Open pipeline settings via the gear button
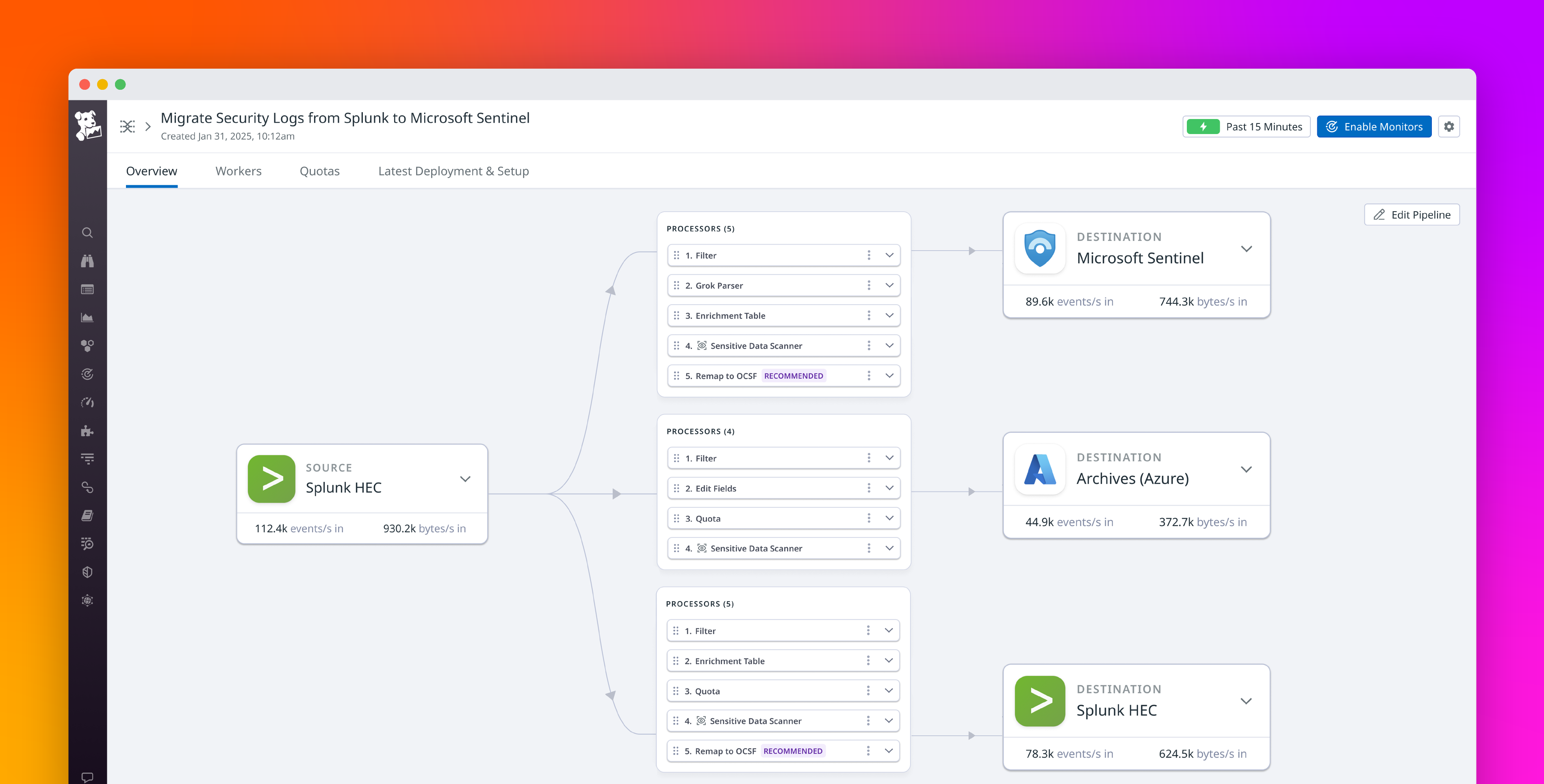The width and height of the screenshot is (1544, 784). [x=1449, y=126]
